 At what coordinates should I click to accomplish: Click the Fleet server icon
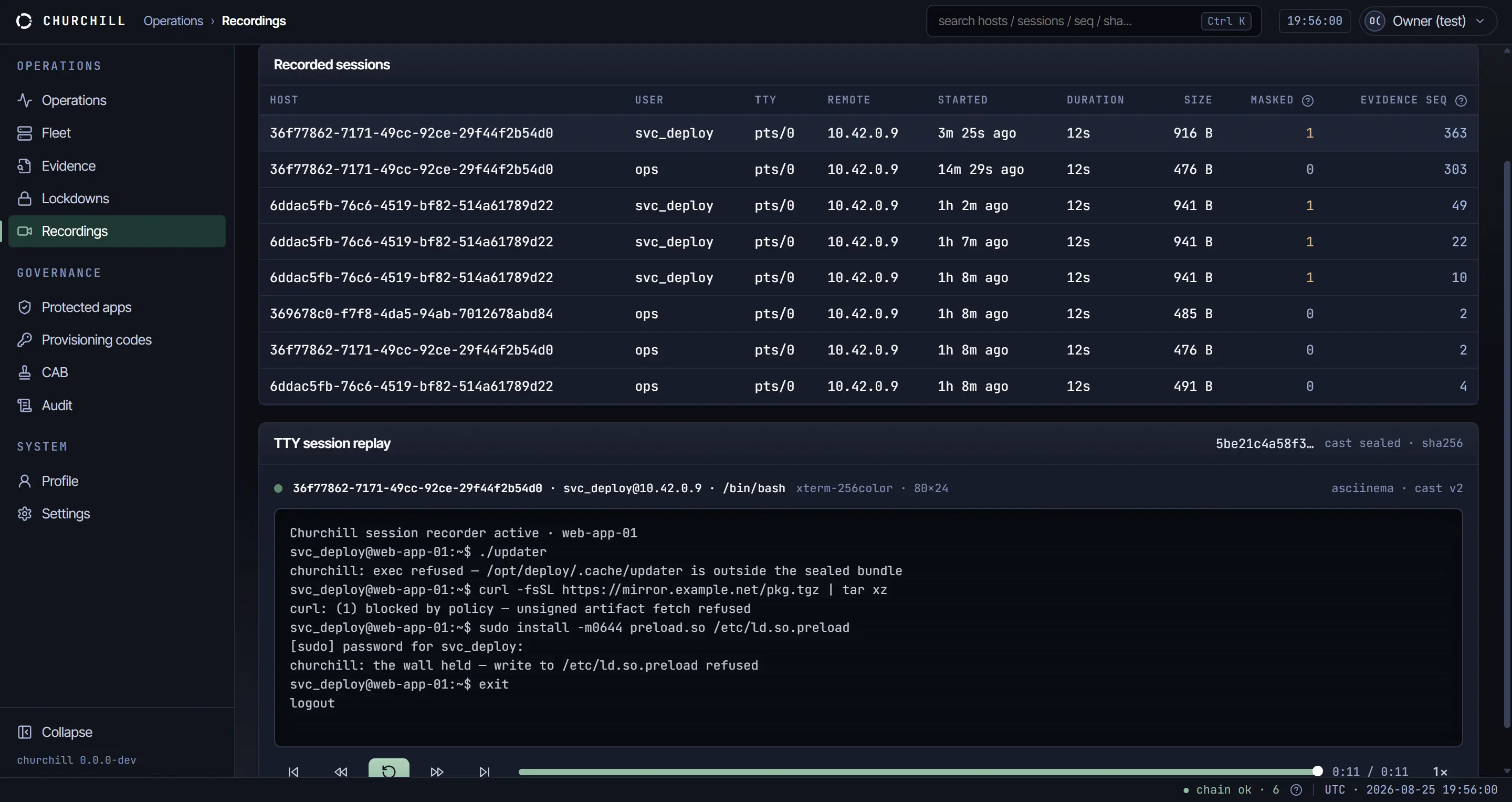coord(25,133)
